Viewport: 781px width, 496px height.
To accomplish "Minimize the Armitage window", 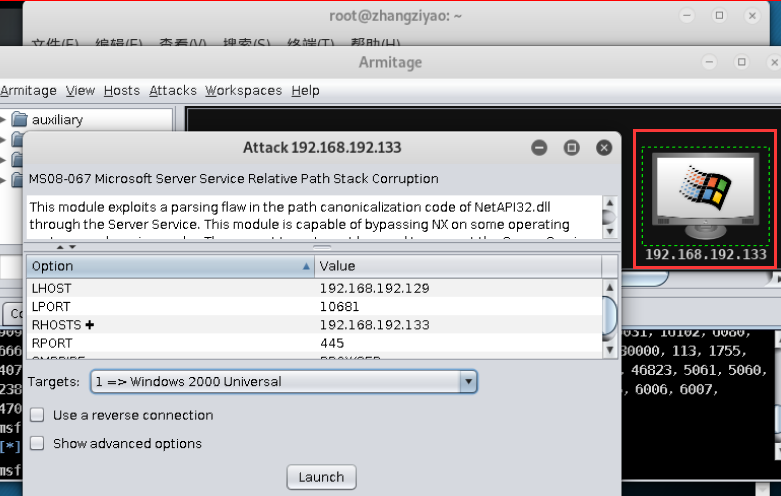I will 709,62.
